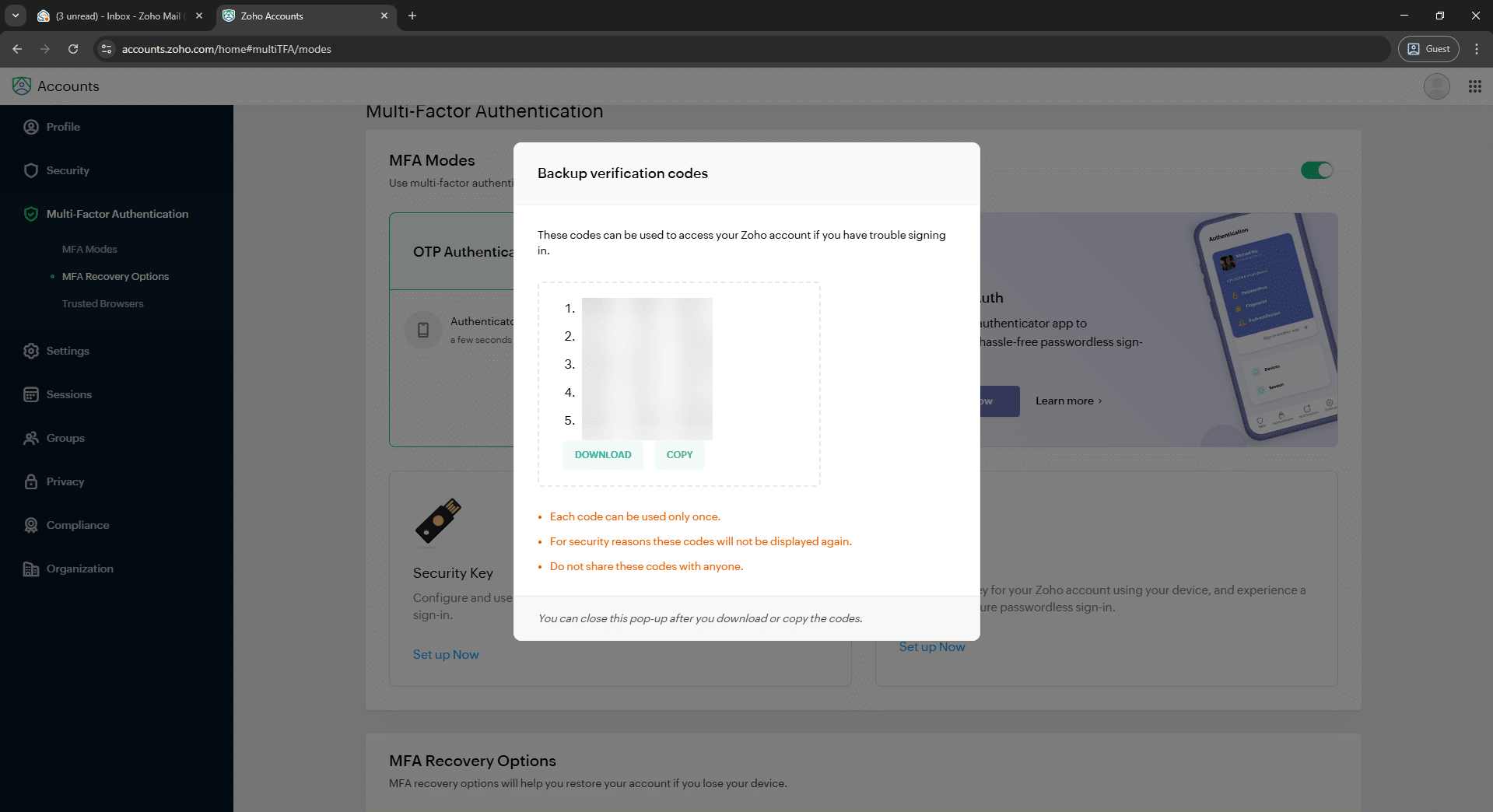Click the Groups people icon
1493x812 pixels.
click(x=31, y=438)
